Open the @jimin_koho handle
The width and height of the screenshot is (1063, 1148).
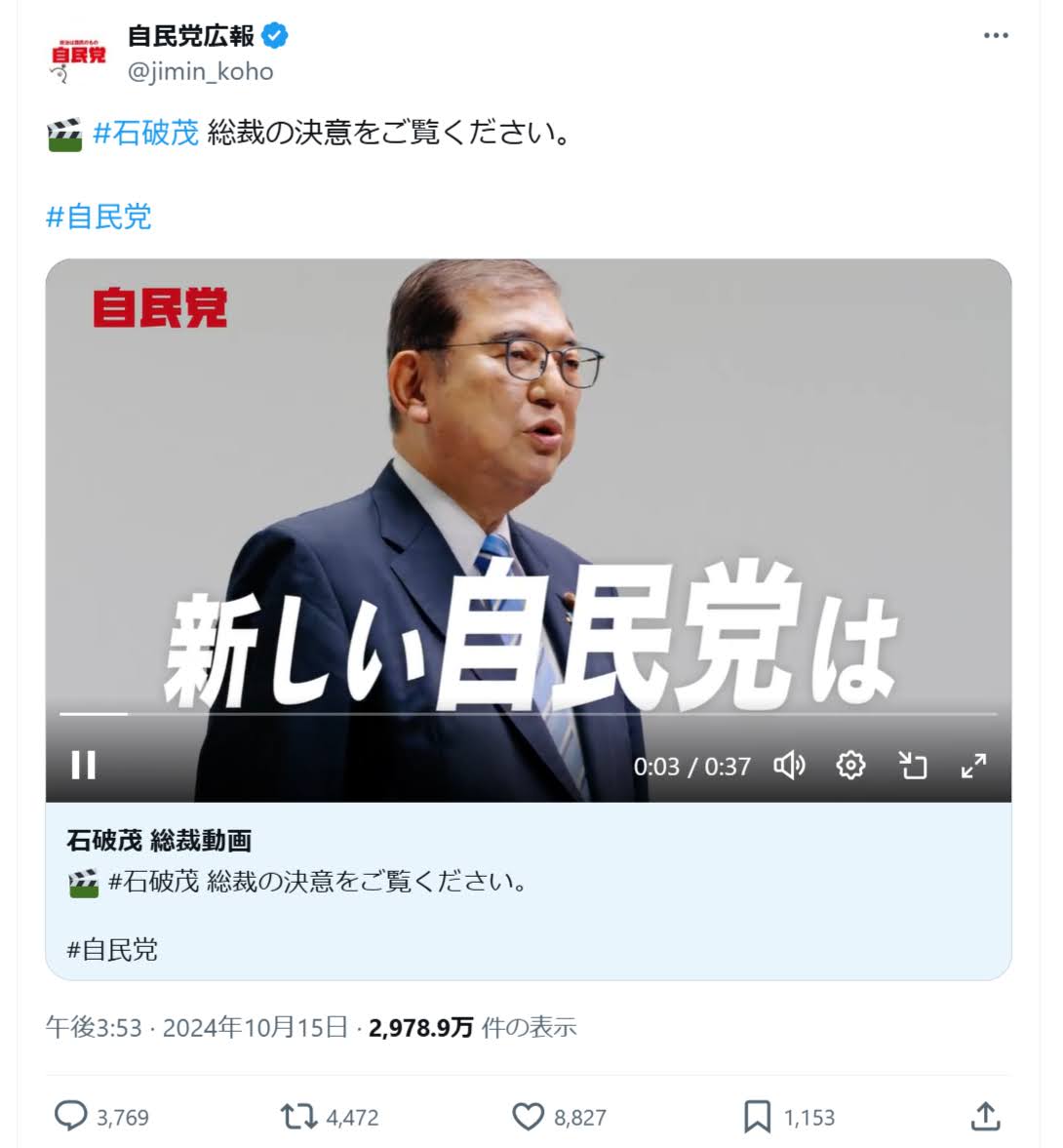(x=201, y=72)
